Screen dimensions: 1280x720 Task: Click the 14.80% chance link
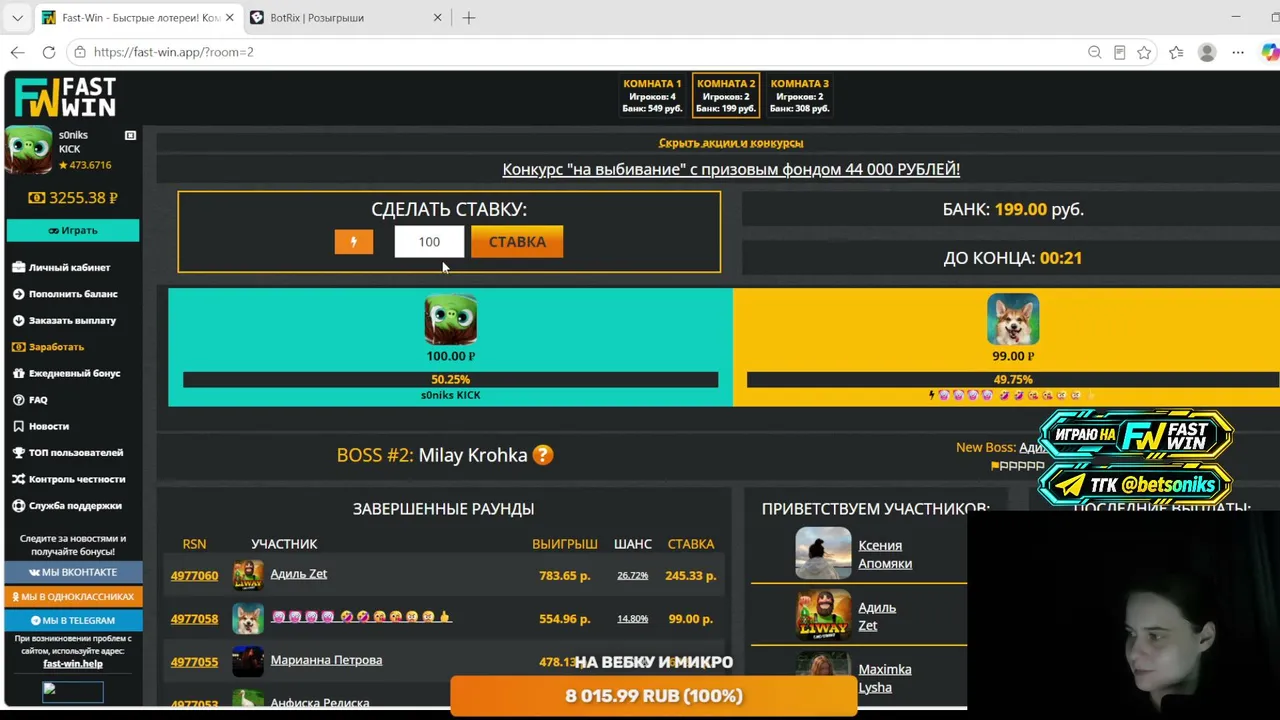click(x=632, y=619)
